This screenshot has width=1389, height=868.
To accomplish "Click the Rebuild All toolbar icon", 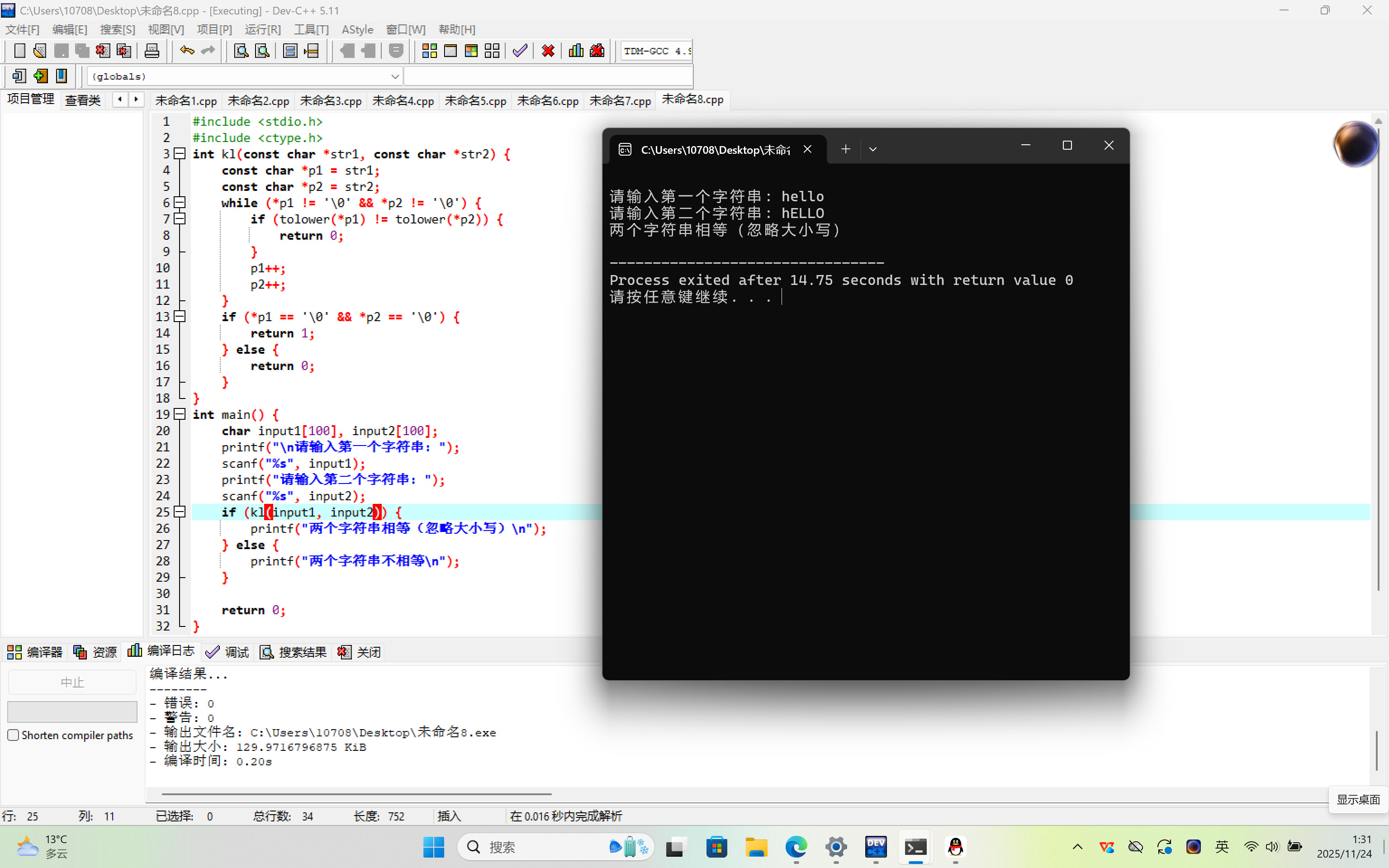I will [492, 51].
